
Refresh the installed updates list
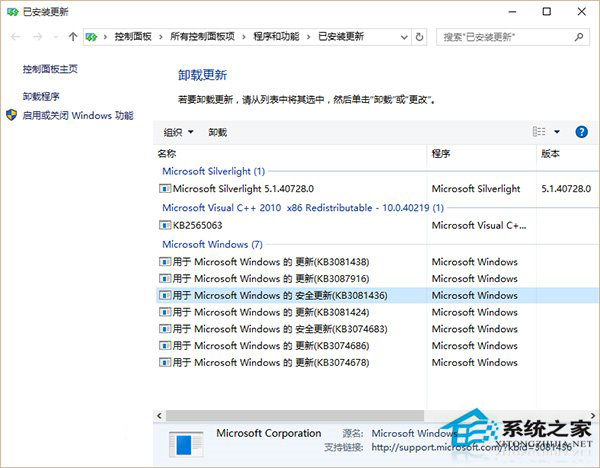tap(419, 37)
